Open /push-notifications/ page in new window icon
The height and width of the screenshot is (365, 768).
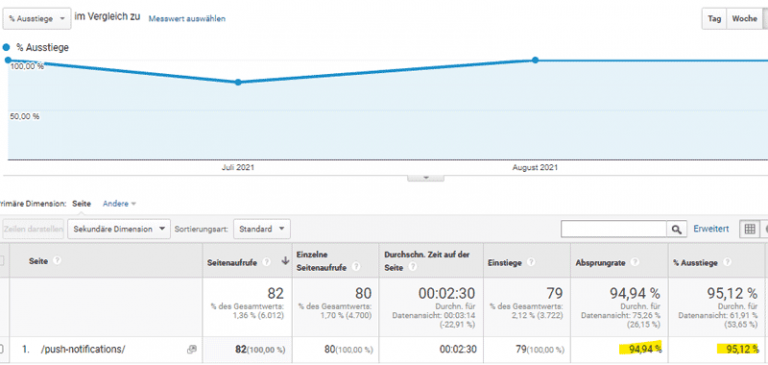pos(192,349)
